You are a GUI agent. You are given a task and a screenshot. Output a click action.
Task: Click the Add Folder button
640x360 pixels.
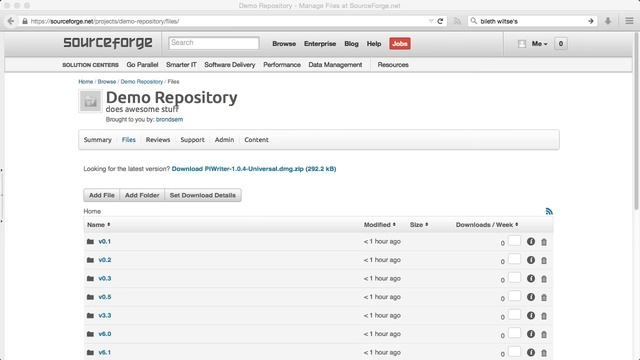point(142,195)
